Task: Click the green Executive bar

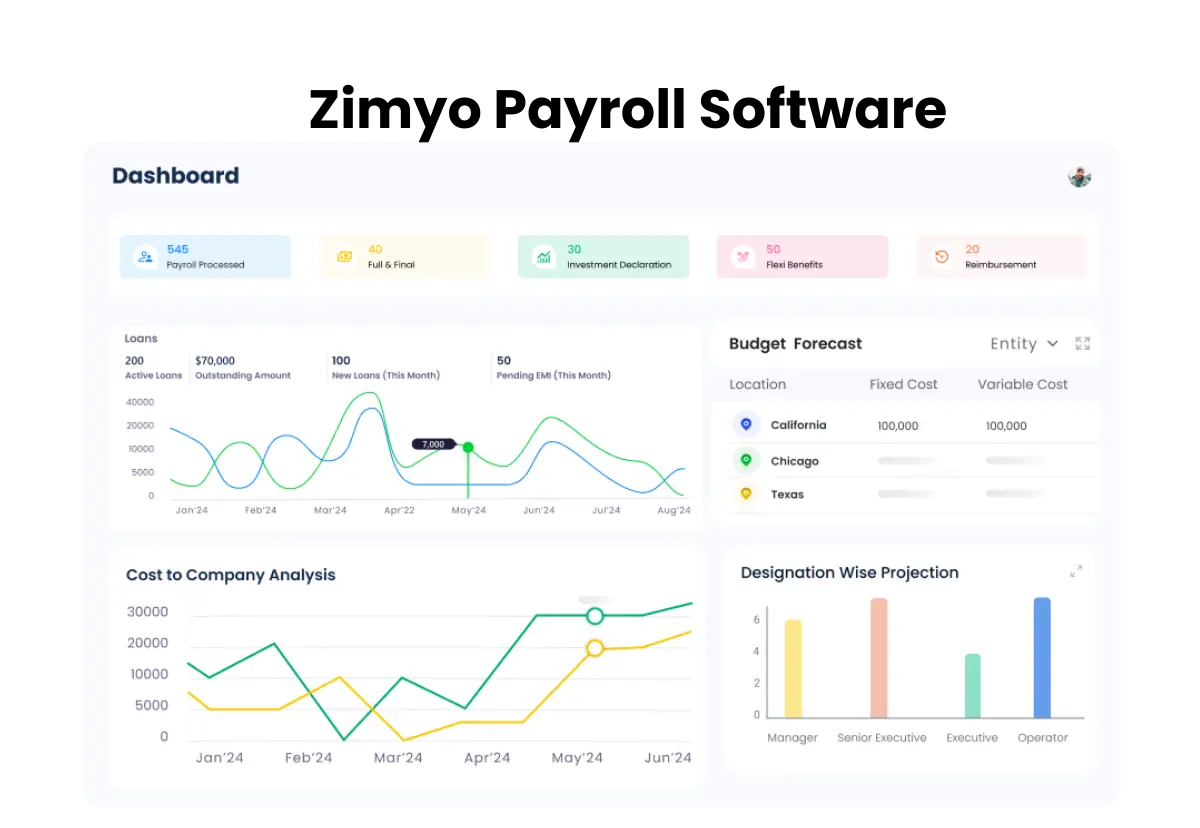Action: (972, 686)
